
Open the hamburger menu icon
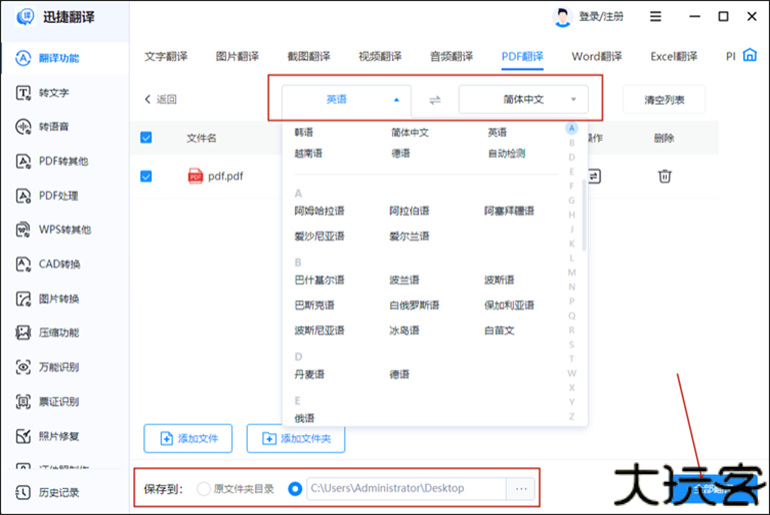pyautogui.click(x=656, y=17)
